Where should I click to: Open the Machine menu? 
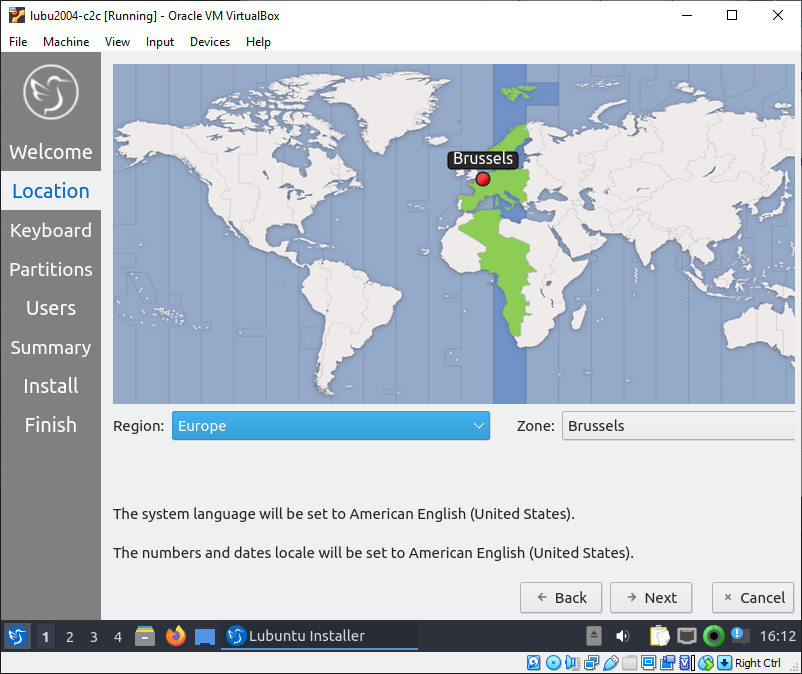[66, 42]
